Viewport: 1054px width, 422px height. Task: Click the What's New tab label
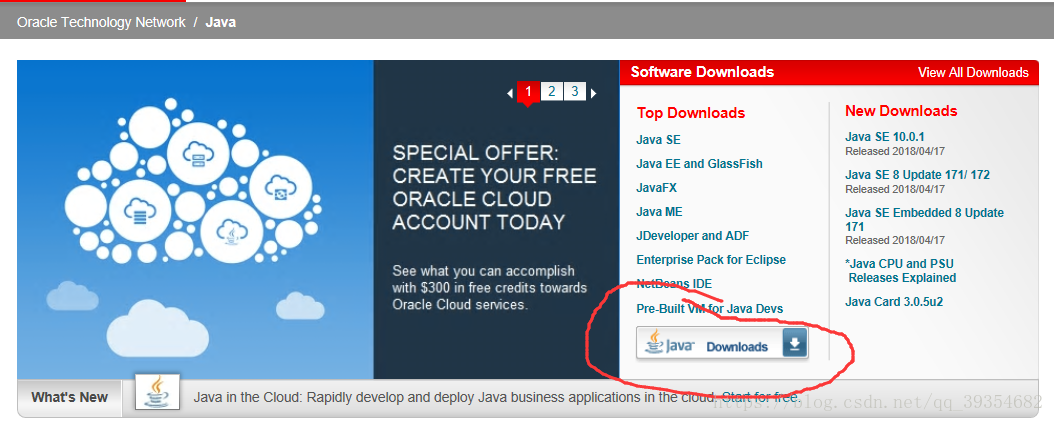(x=69, y=397)
